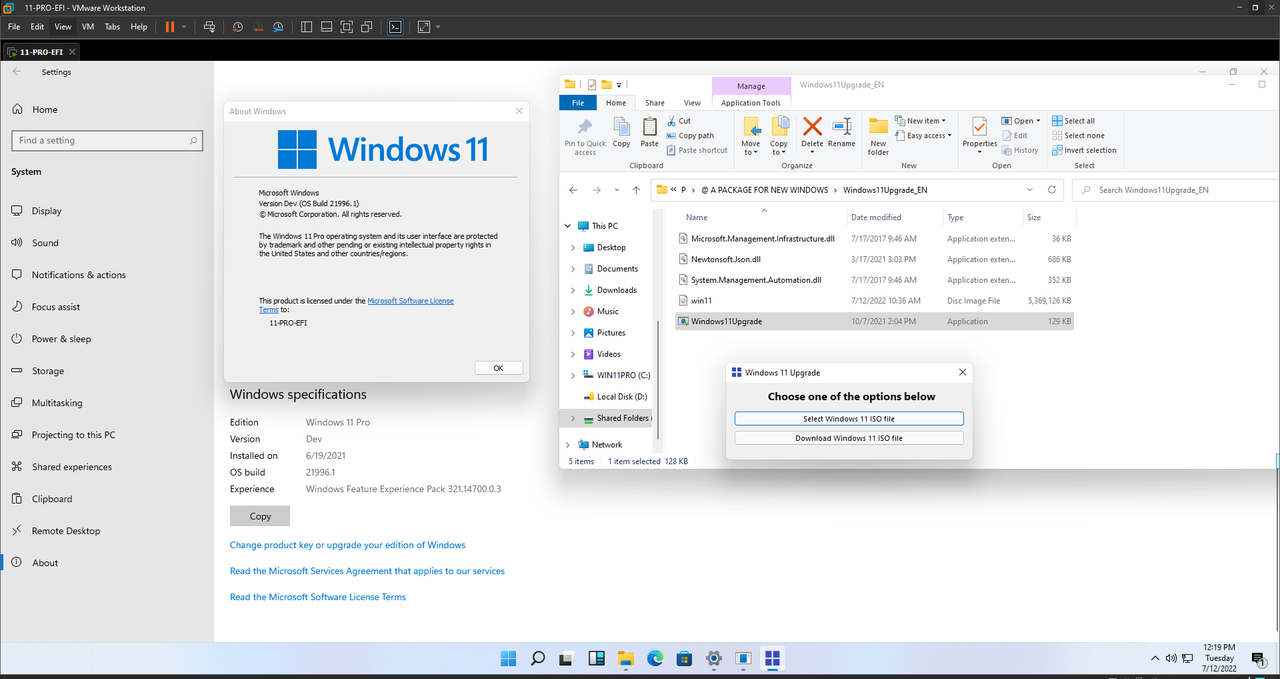Select Local Disk (D:) in the navigation pane
This screenshot has height=679, width=1280.
[614, 396]
